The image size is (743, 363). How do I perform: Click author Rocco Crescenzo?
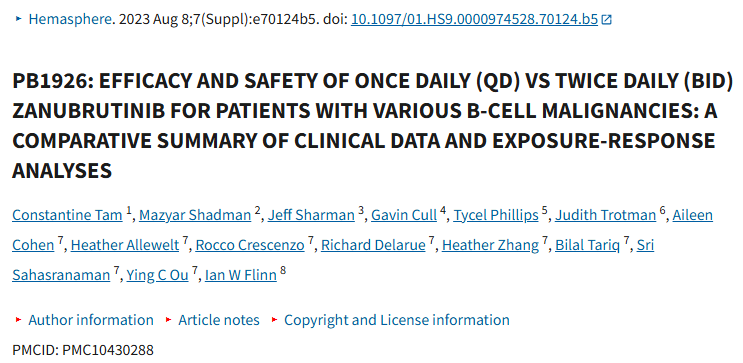click(x=250, y=245)
